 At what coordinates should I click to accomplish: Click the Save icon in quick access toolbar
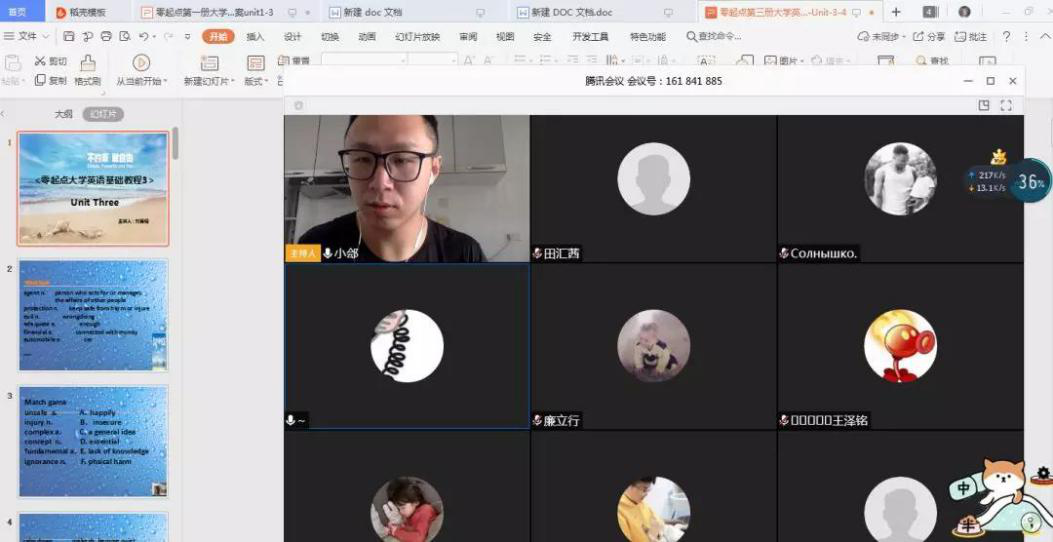tap(69, 37)
